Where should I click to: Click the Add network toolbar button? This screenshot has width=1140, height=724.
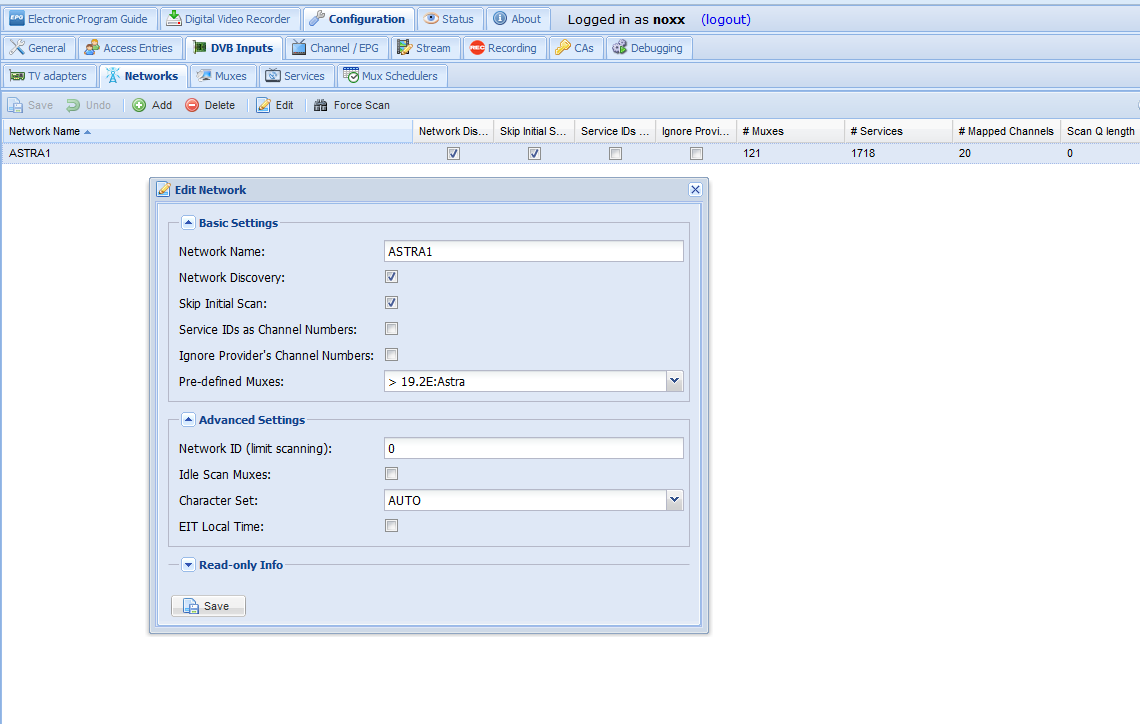pyautogui.click(x=153, y=105)
